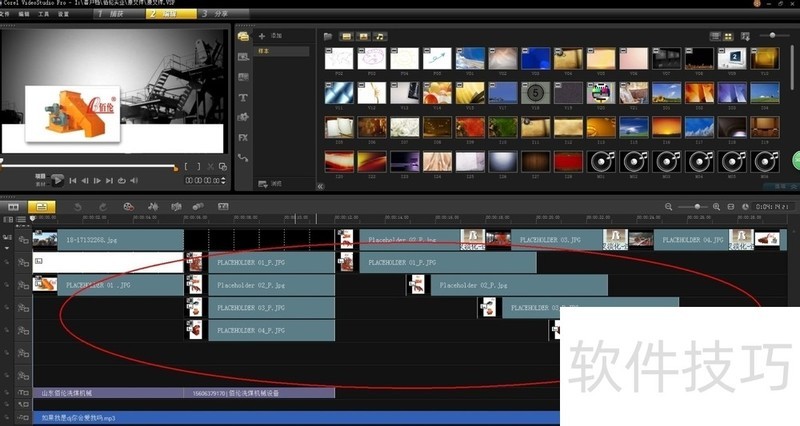Switch library to thumbnail view
Viewport: 800px width, 426px height.
click(x=729, y=37)
